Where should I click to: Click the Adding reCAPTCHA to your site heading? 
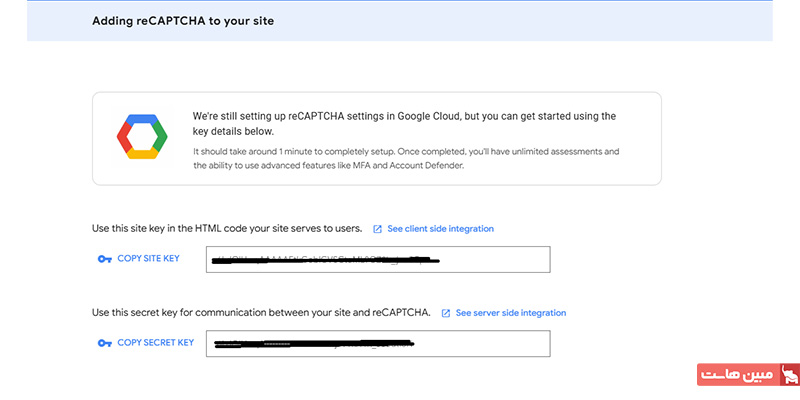point(183,21)
